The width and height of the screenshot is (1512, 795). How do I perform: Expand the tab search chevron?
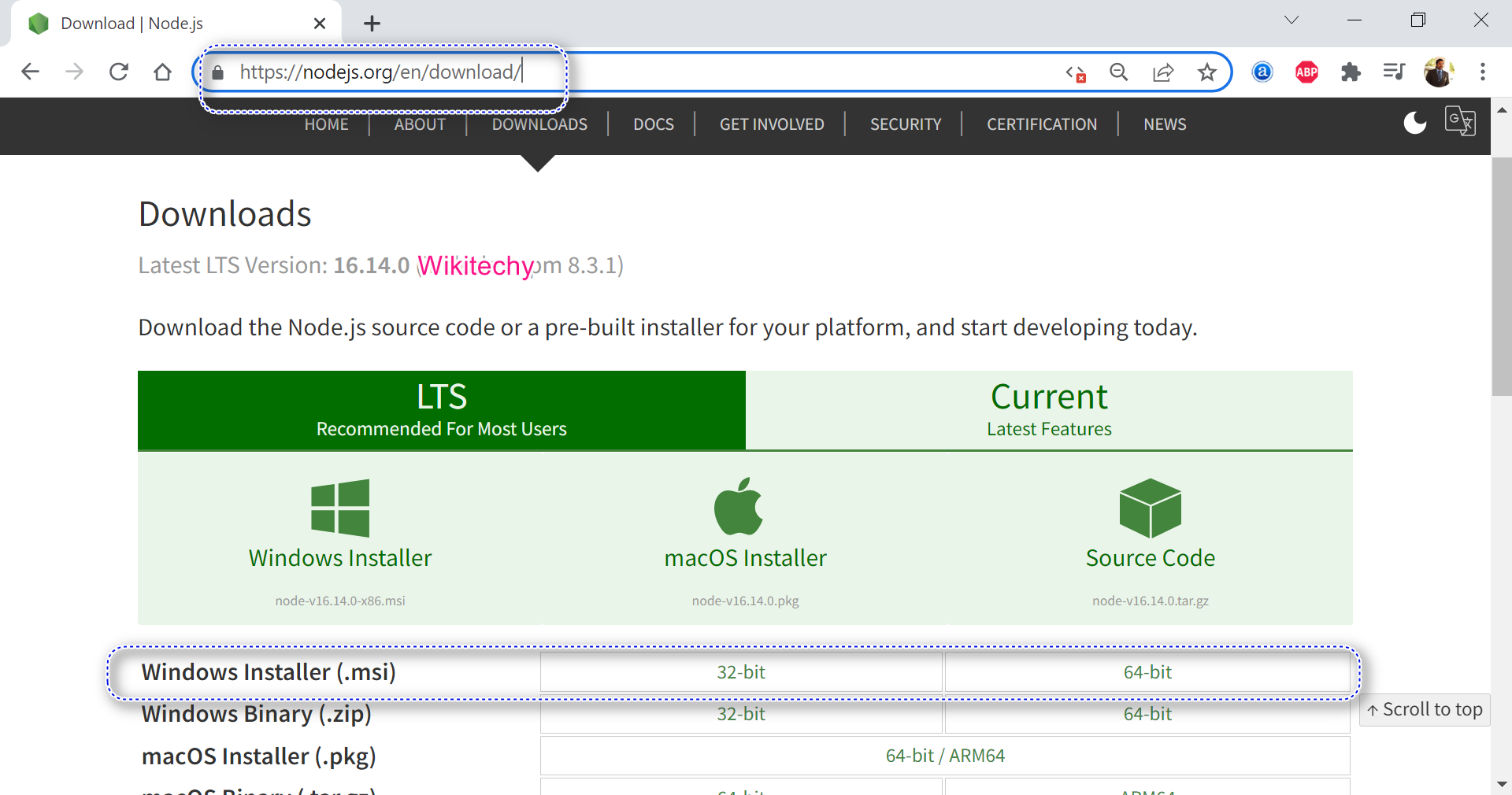point(1291,20)
